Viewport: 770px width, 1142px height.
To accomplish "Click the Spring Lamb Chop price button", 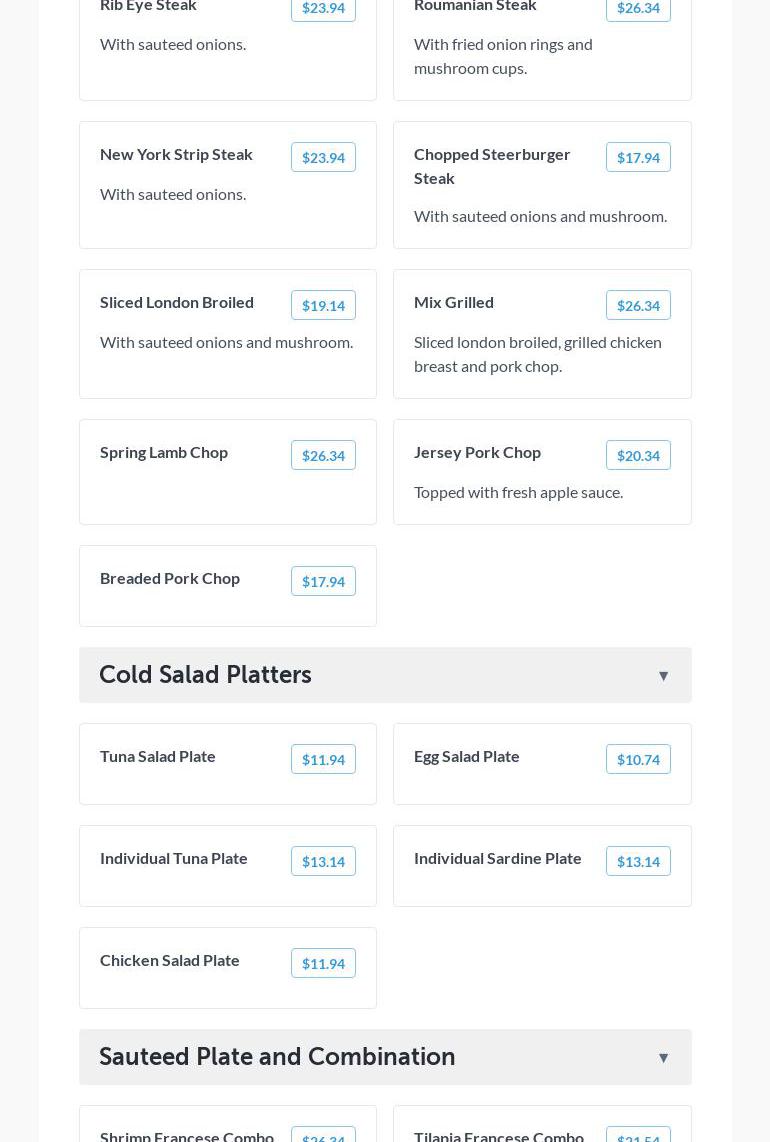I will pyautogui.click(x=323, y=456).
